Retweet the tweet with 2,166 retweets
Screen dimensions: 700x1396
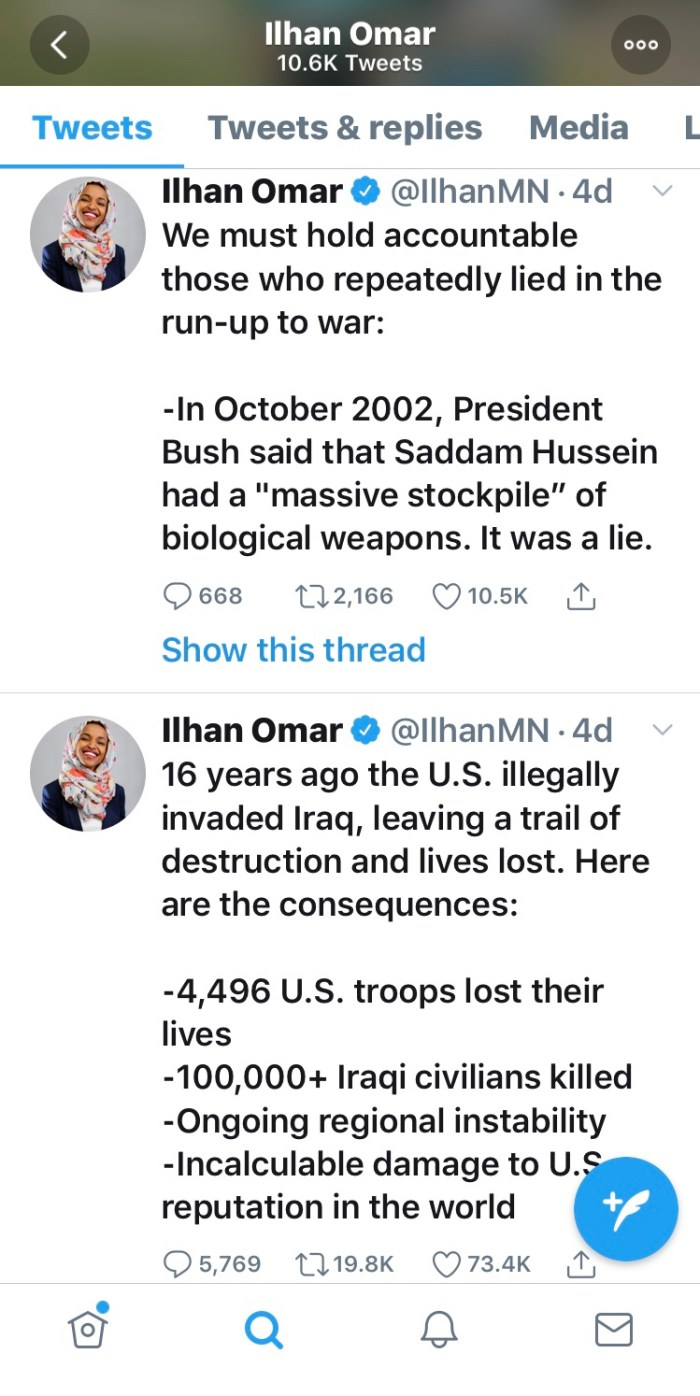tap(306, 596)
